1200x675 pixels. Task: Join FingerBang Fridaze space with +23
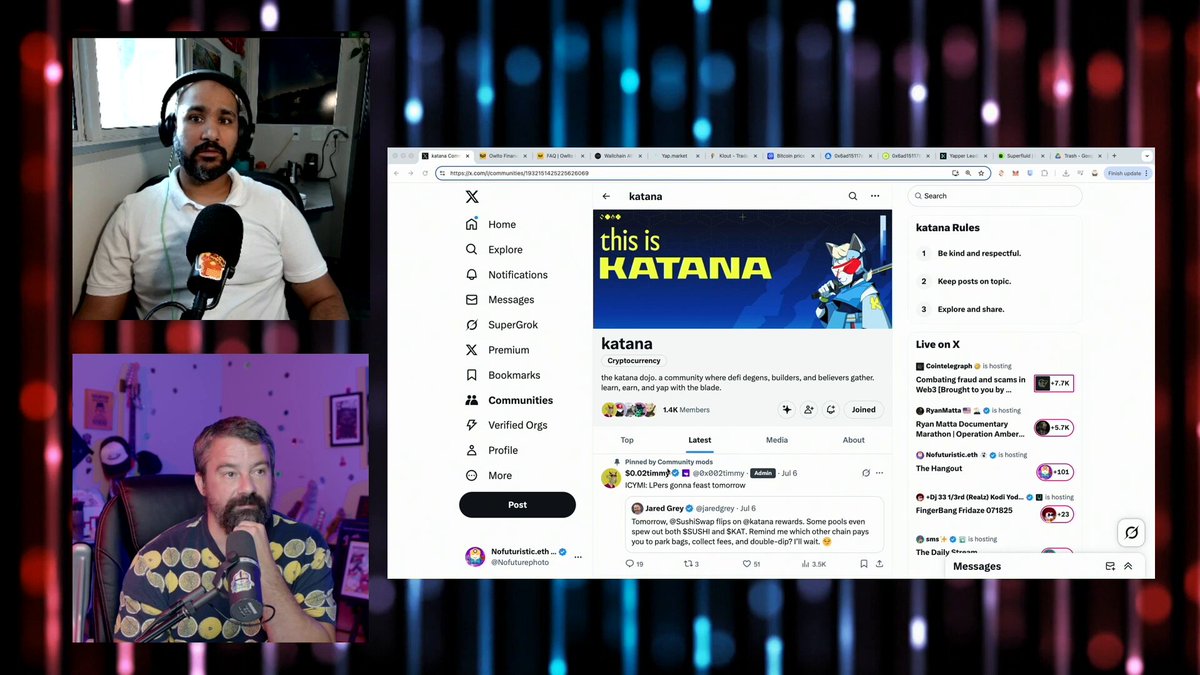coord(1056,514)
